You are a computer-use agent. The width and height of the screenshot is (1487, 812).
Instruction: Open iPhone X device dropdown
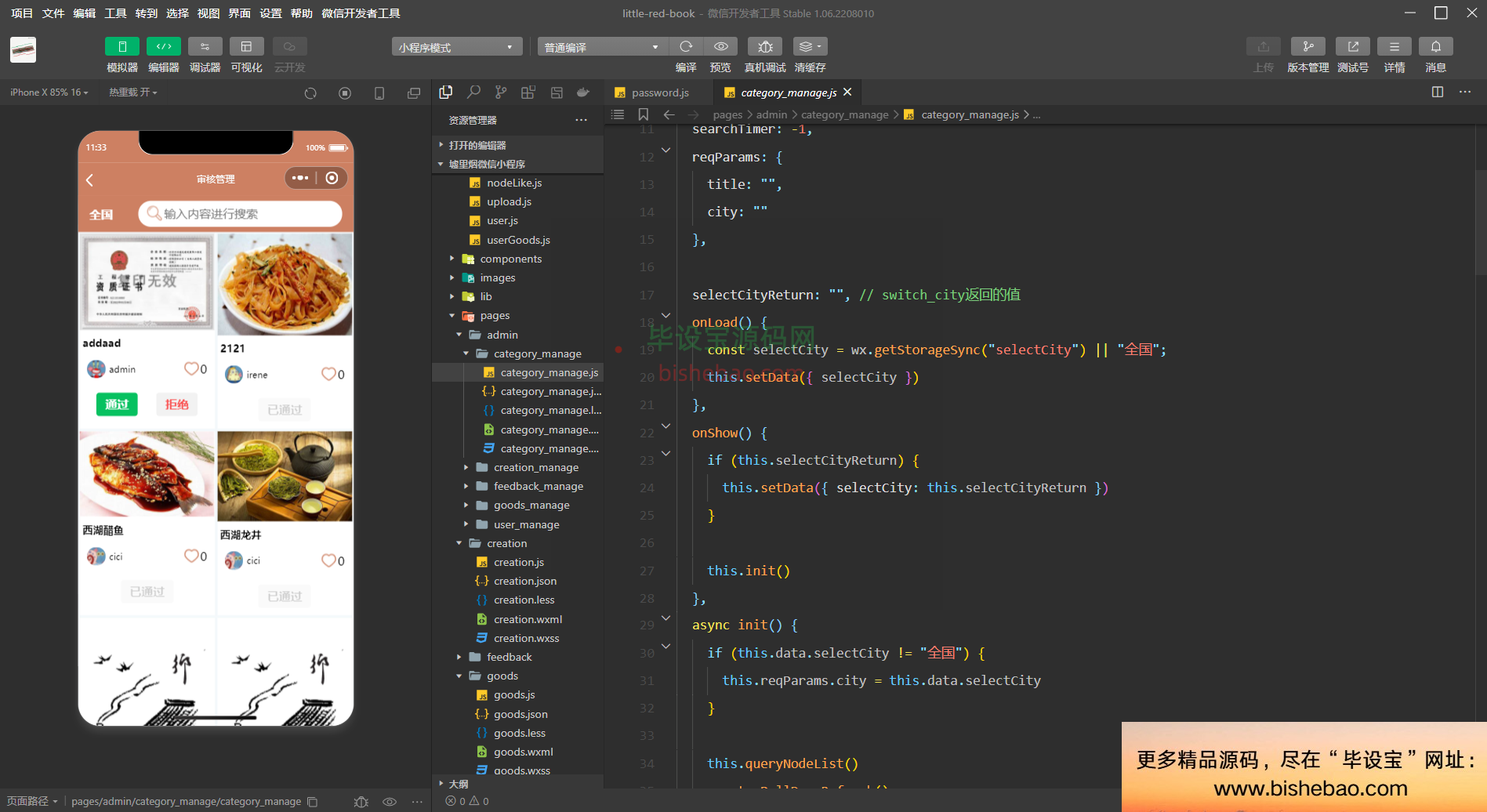[x=49, y=92]
